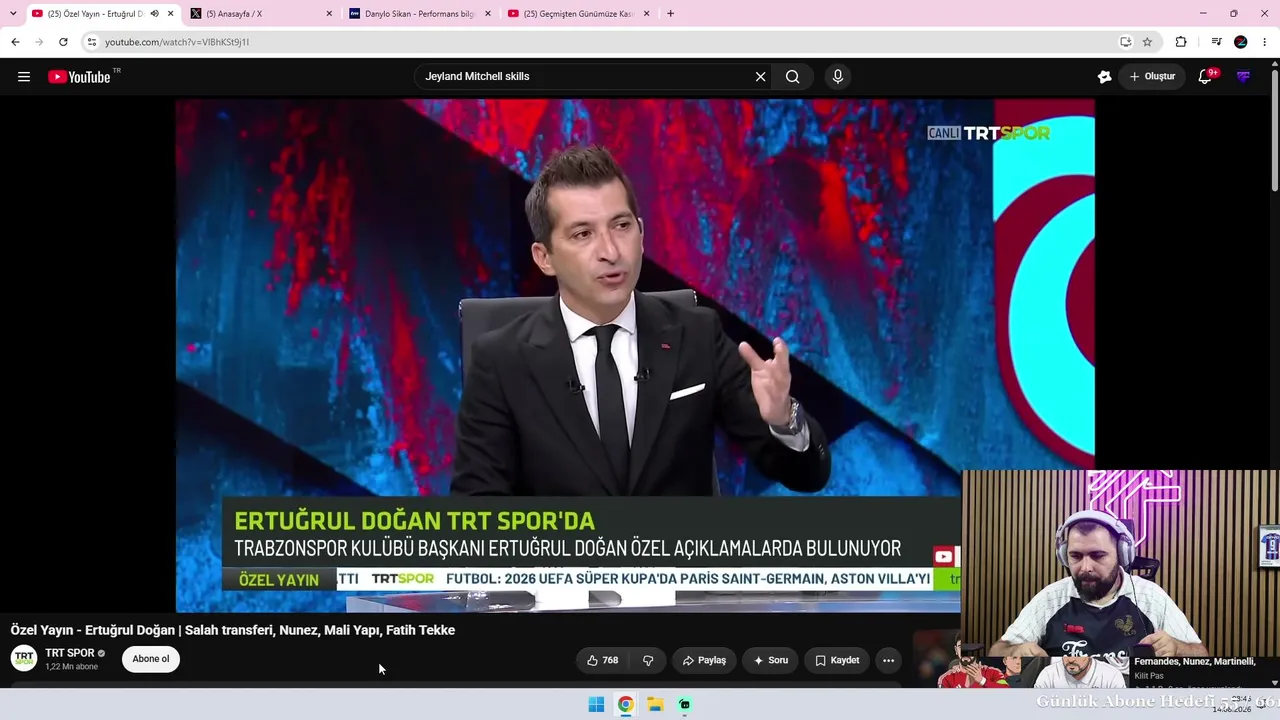1280x720 pixels.
Task: Switch to the Danylo Sikan tab
Action: click(420, 14)
